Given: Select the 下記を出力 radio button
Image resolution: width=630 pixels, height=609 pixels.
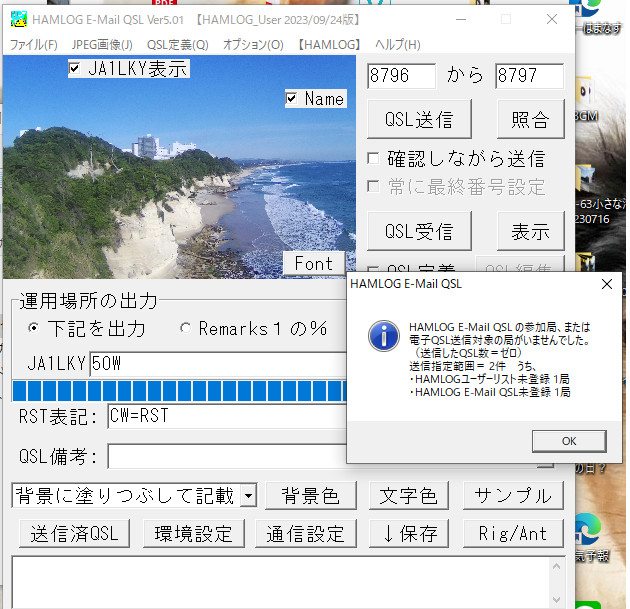Looking at the screenshot, I should pos(34,329).
